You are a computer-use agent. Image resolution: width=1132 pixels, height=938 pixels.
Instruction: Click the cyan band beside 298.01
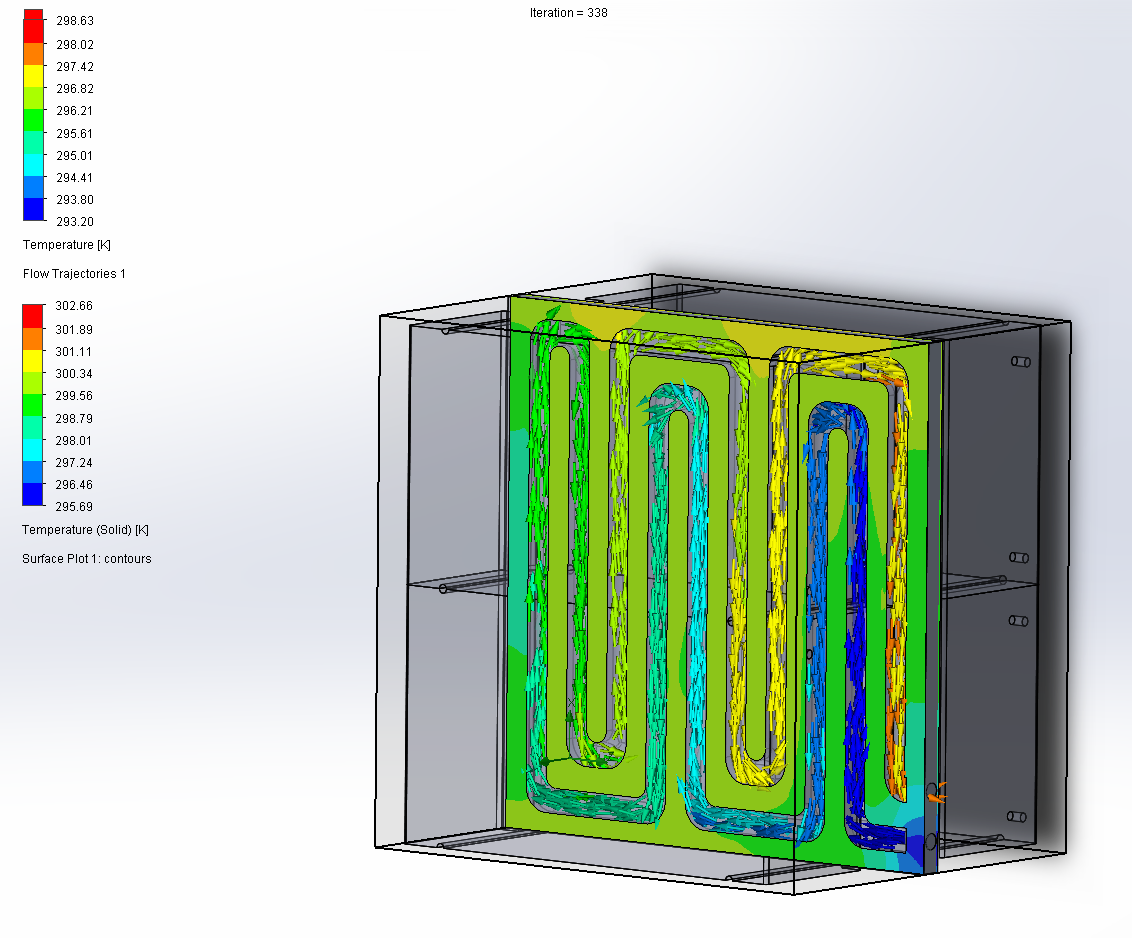(x=33, y=450)
